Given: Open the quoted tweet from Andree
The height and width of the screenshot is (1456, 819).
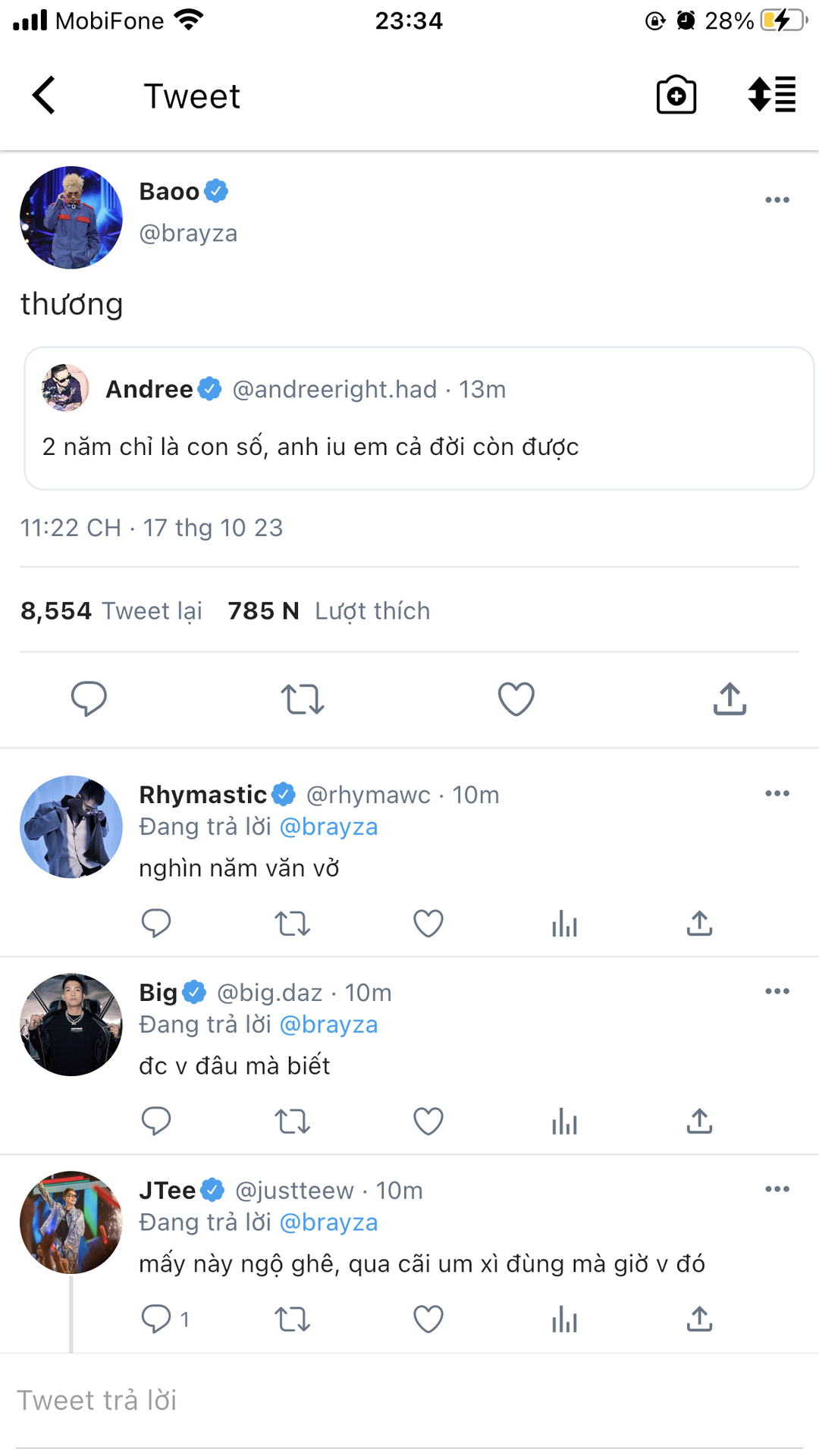Looking at the screenshot, I should [419, 419].
